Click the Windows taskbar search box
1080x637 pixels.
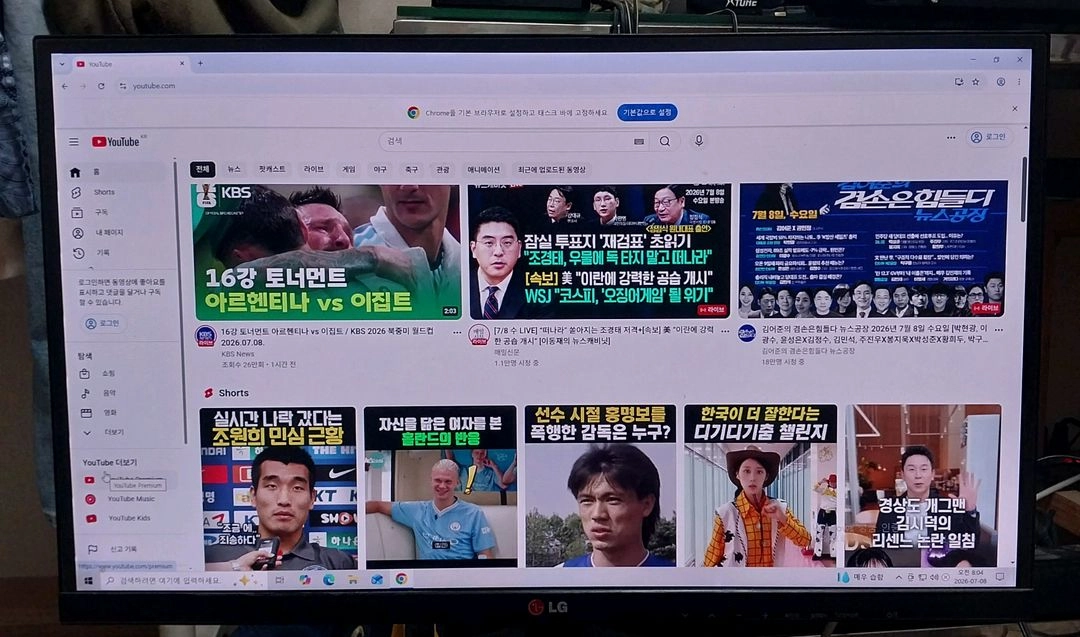[x=180, y=581]
